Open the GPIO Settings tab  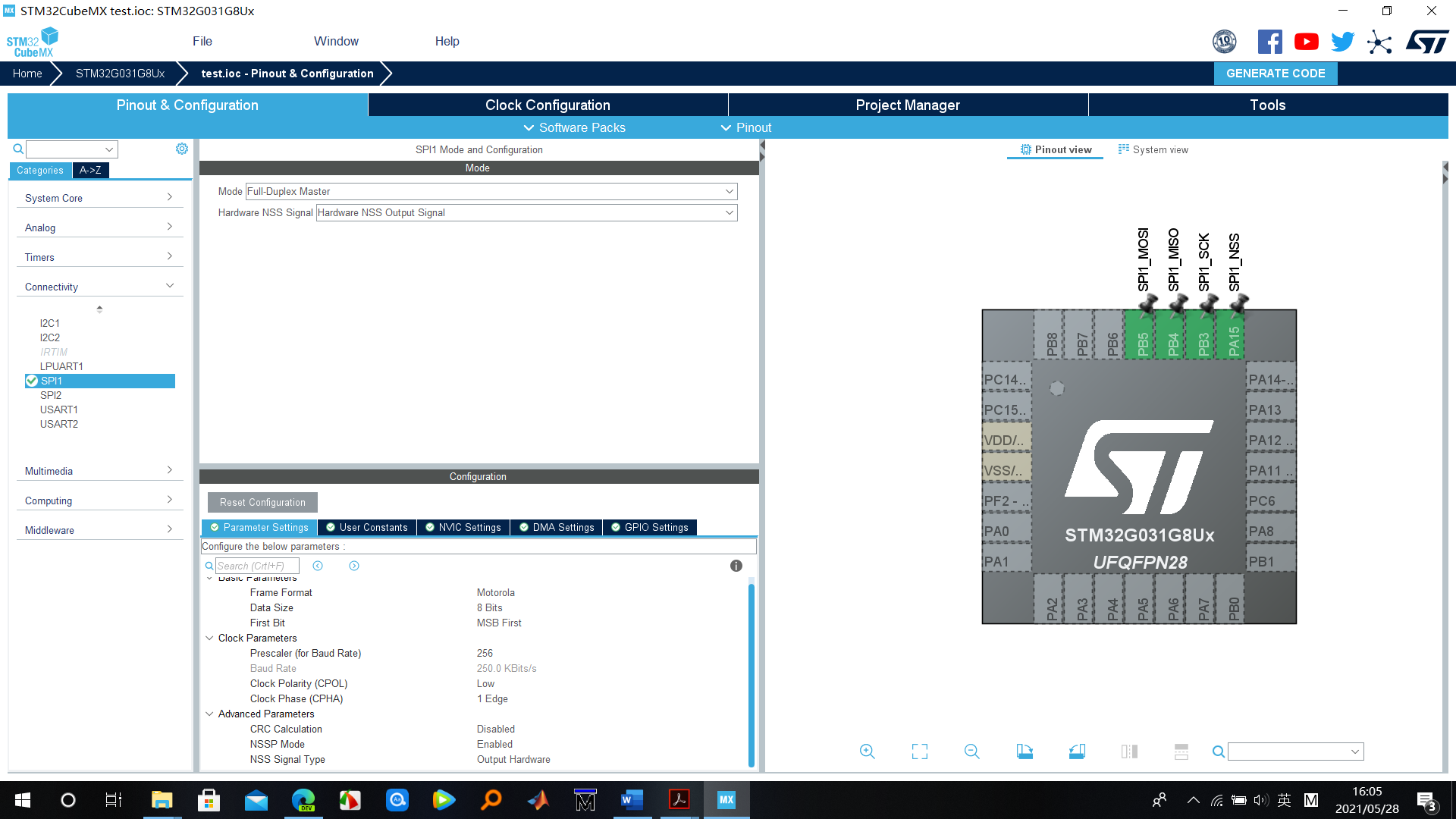click(x=649, y=527)
